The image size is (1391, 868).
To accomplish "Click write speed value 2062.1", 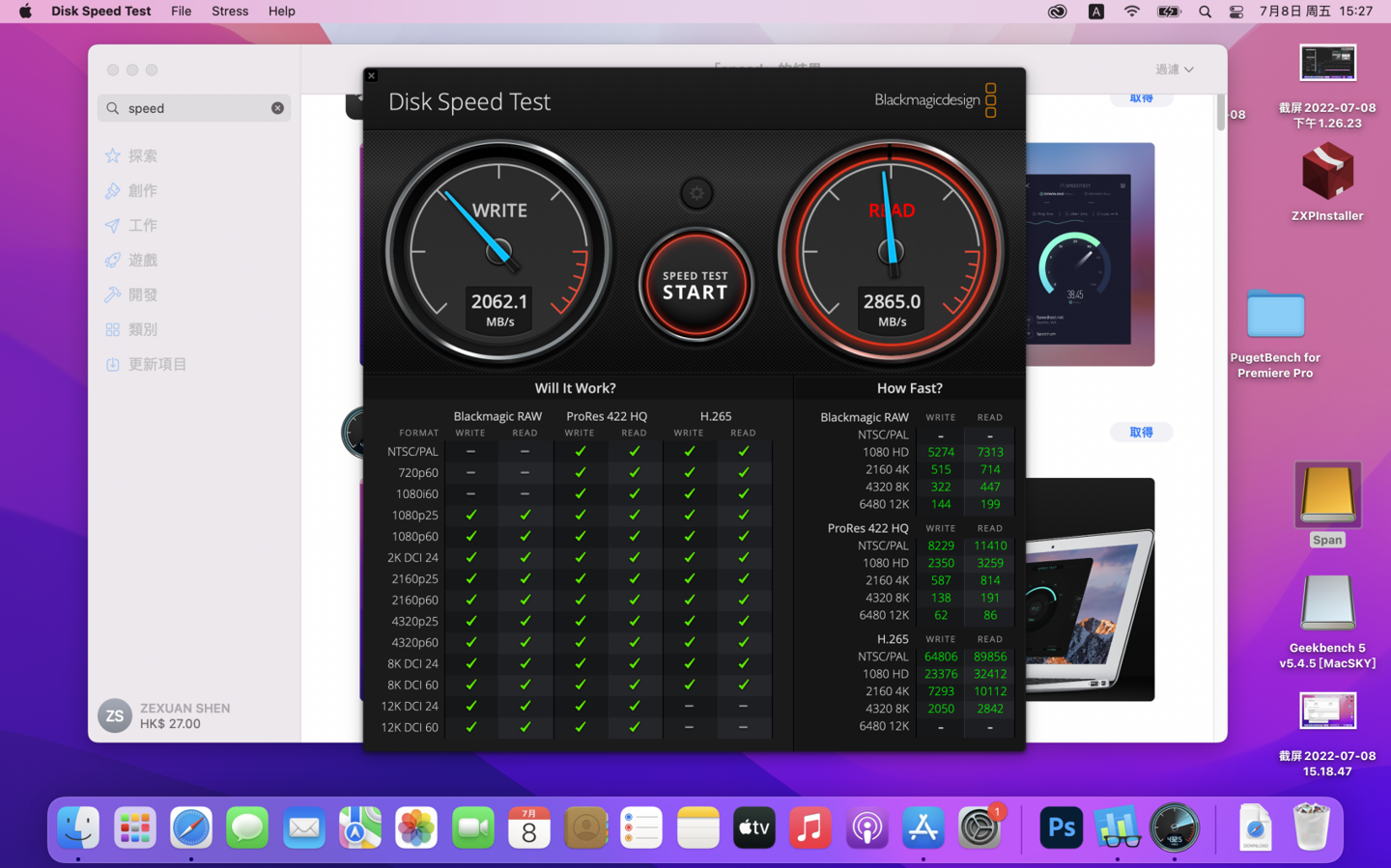I will point(499,301).
